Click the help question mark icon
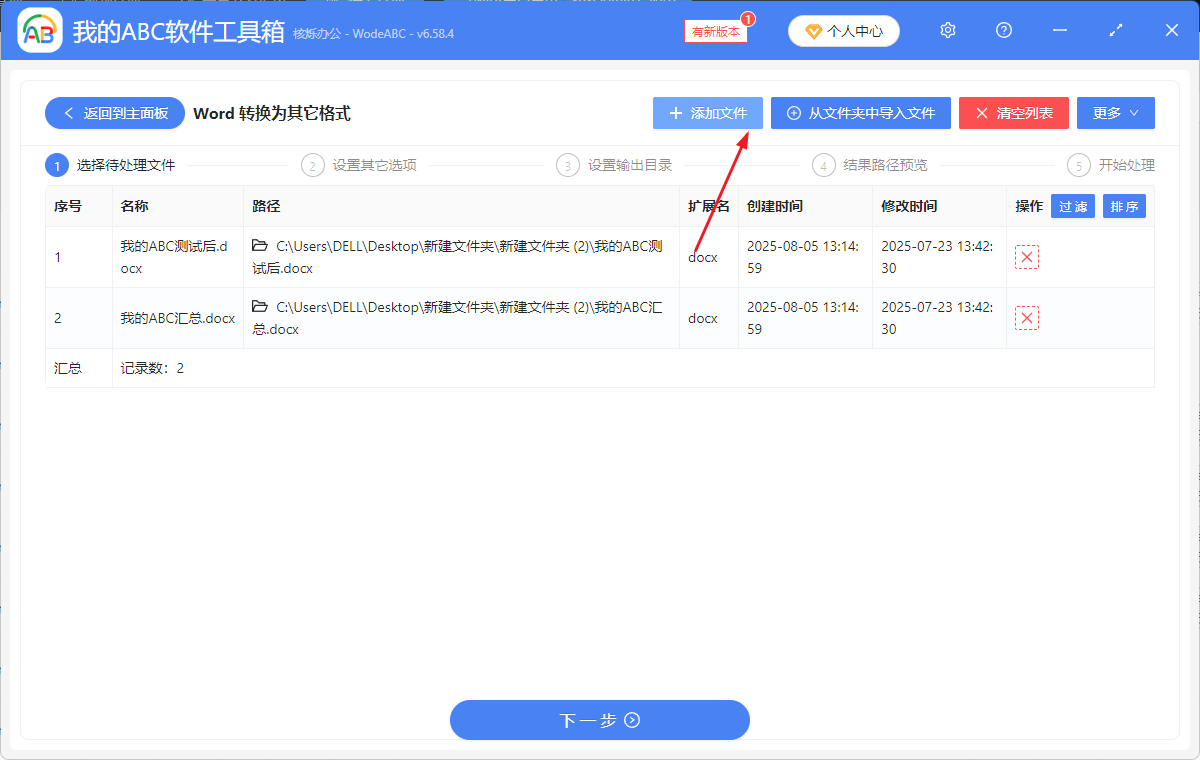 1003,30
